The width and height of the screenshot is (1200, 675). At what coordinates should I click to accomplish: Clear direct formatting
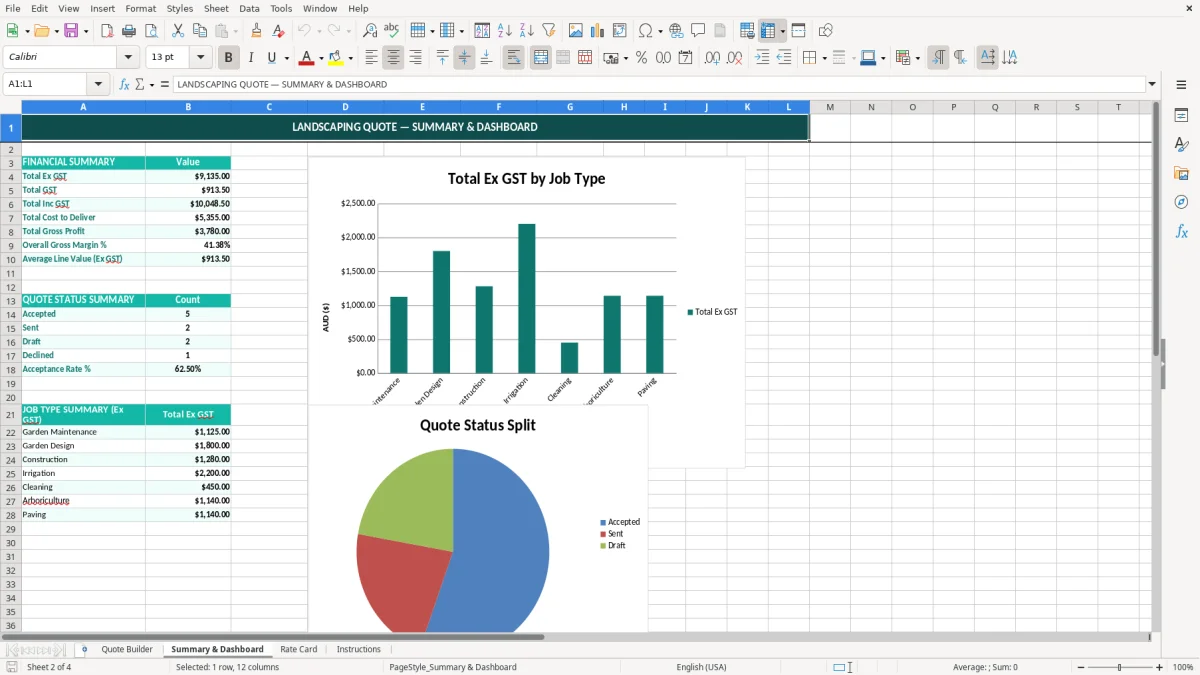[279, 31]
